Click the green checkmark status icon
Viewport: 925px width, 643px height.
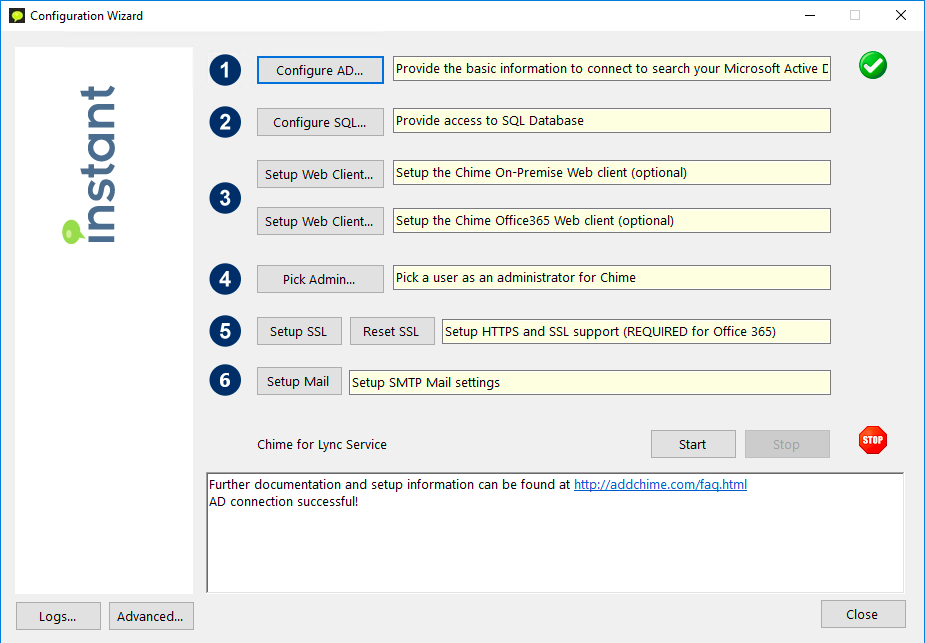[872, 65]
